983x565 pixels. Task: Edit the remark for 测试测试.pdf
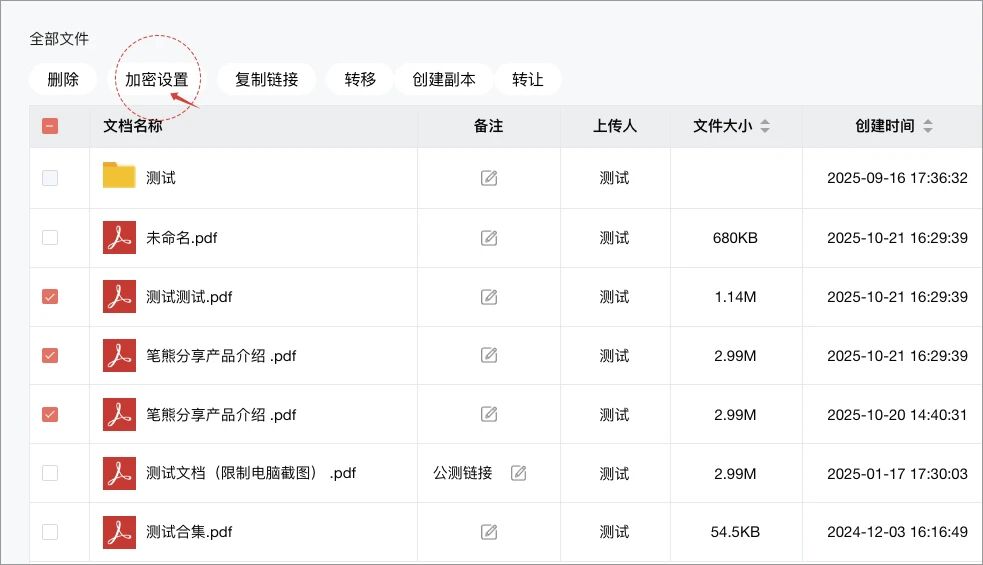[489, 297]
